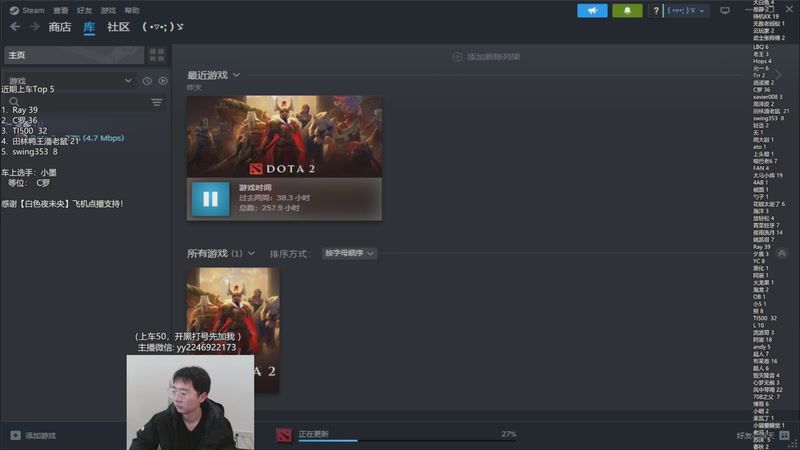Viewport: 800px width, 450px height.
Task: Open the 查看 menu
Action: click(61, 10)
